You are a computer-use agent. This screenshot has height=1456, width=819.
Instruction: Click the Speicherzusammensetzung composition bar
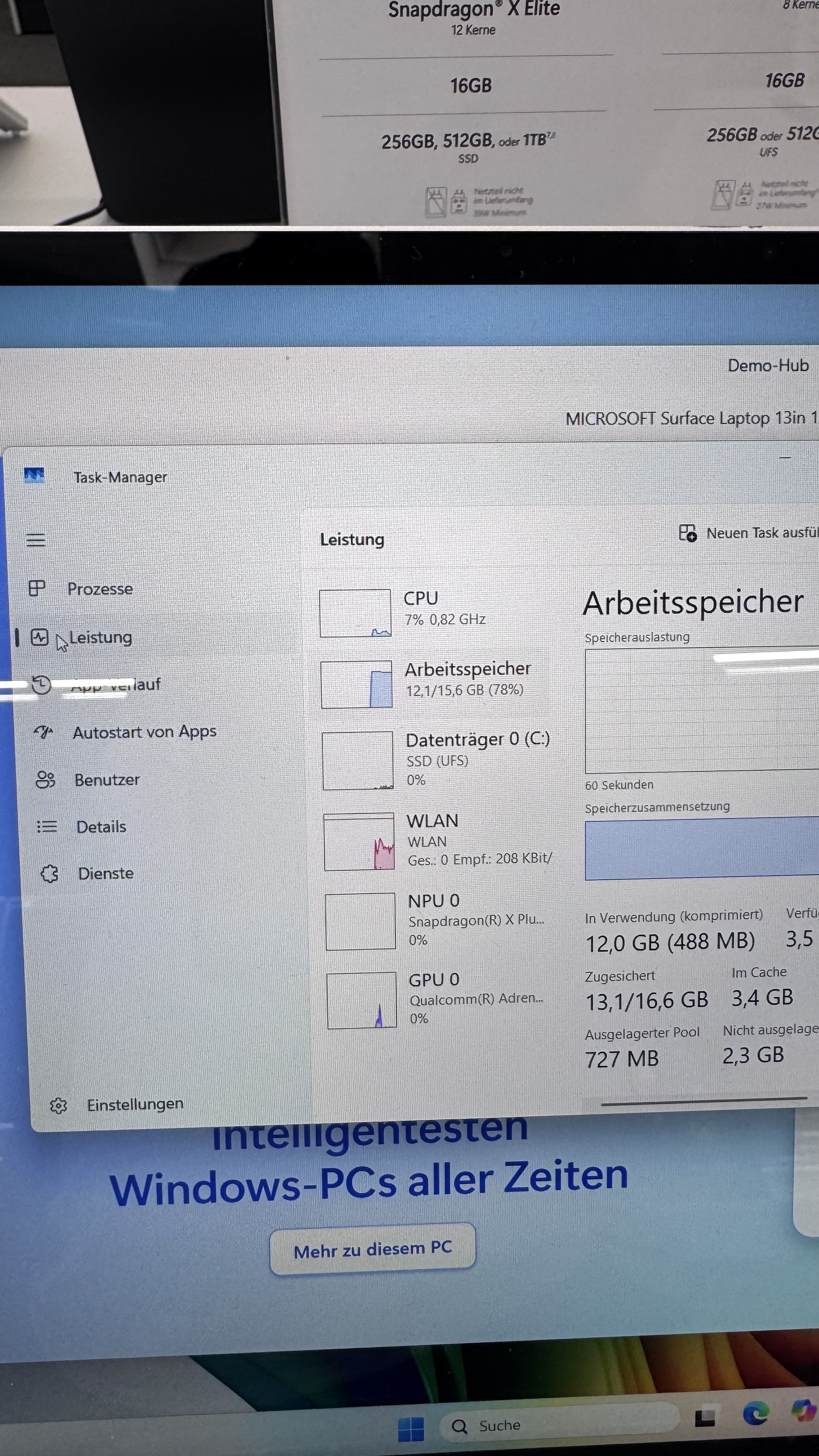point(702,848)
